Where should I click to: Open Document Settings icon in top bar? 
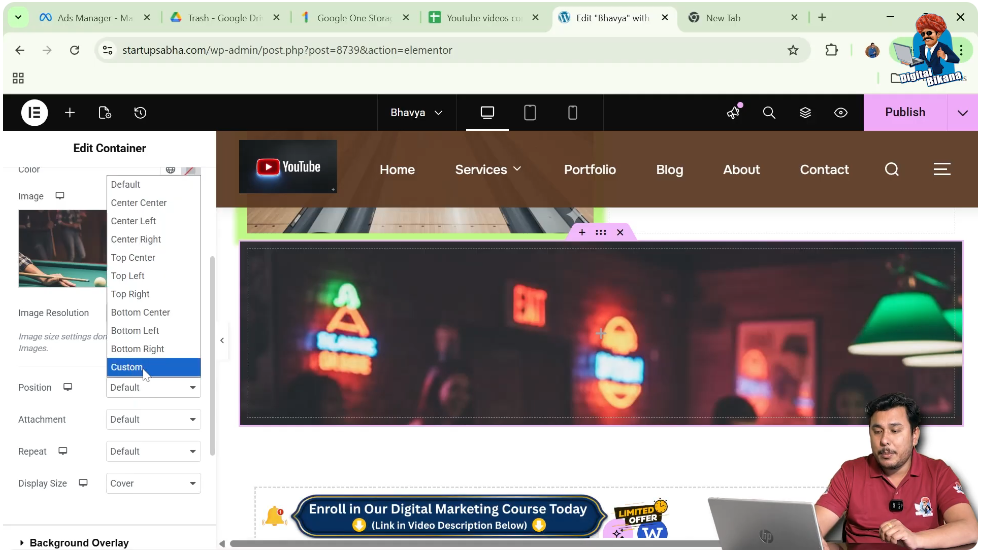[x=105, y=113]
